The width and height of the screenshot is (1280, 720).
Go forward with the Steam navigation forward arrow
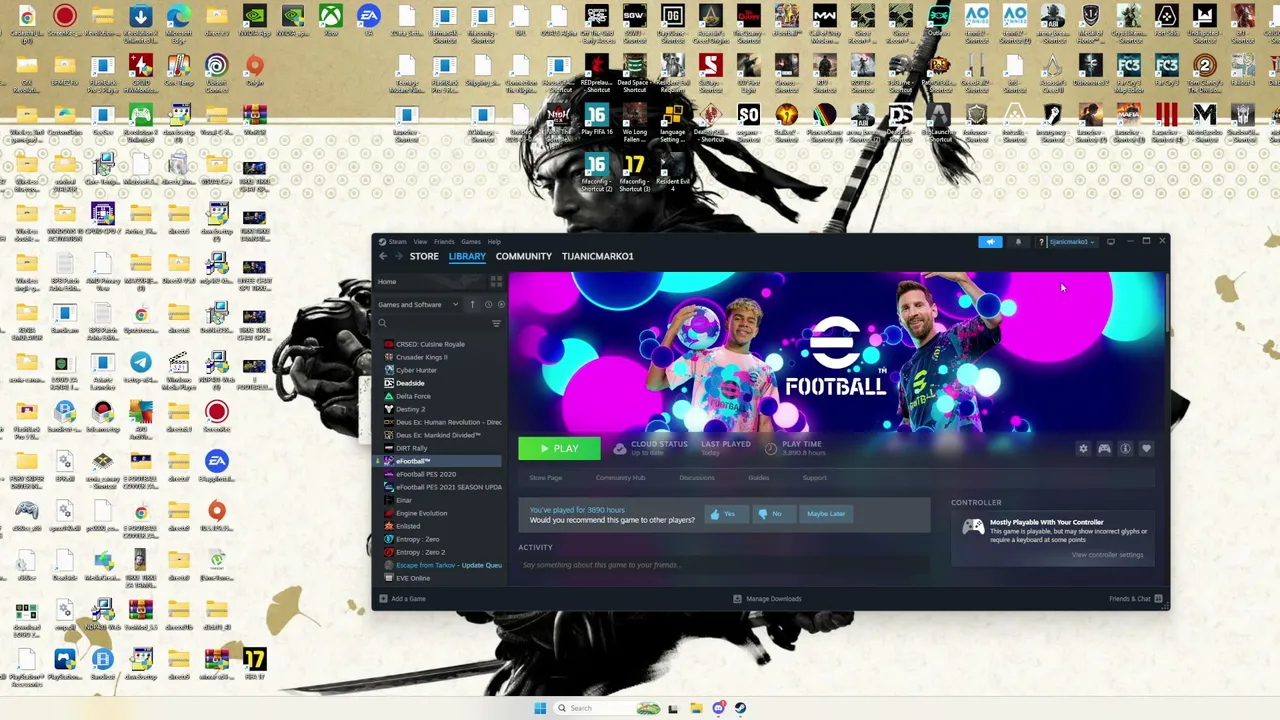(x=397, y=256)
